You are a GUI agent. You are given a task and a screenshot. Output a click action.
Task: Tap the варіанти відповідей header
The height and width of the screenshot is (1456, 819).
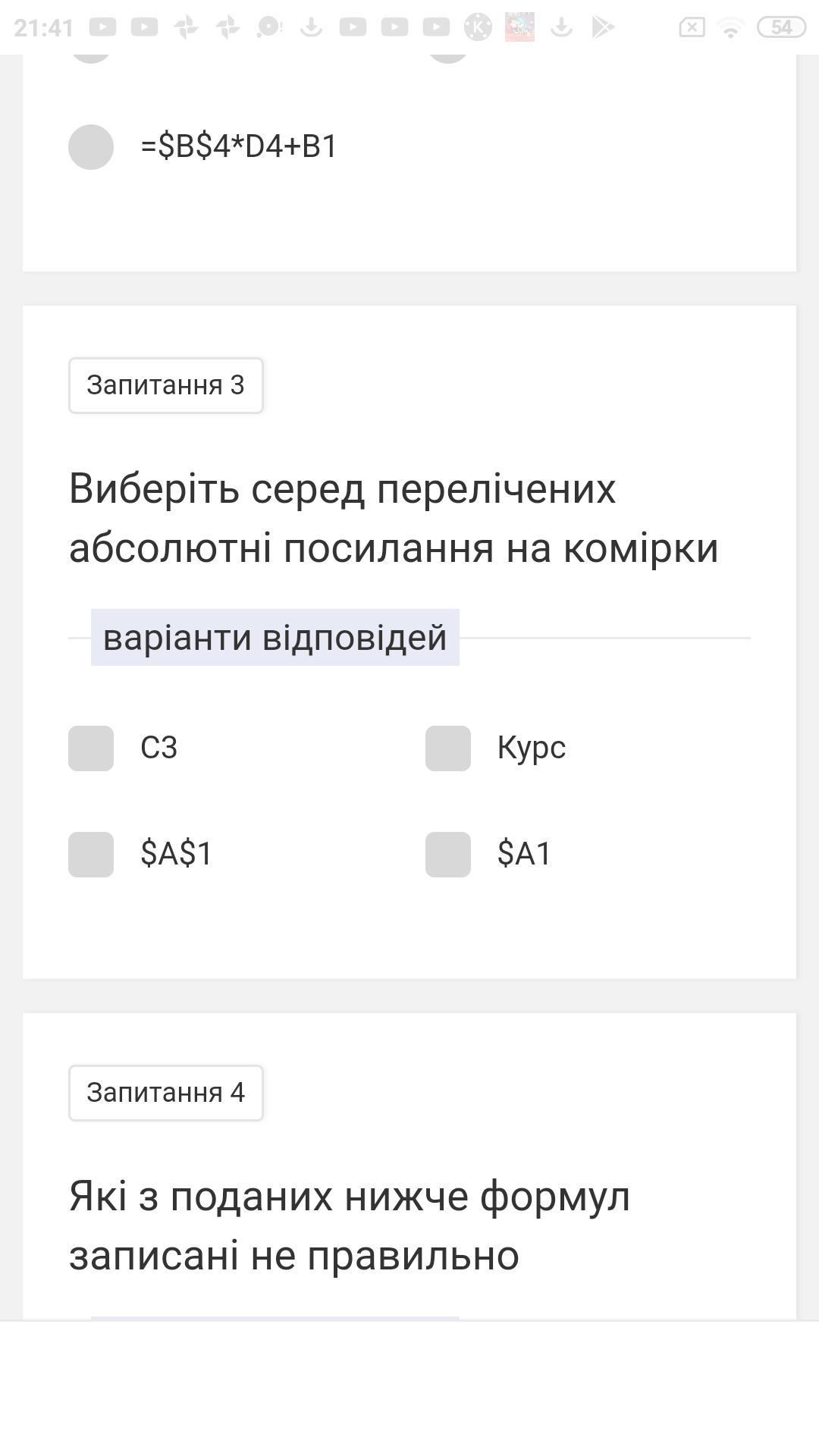coord(275,638)
